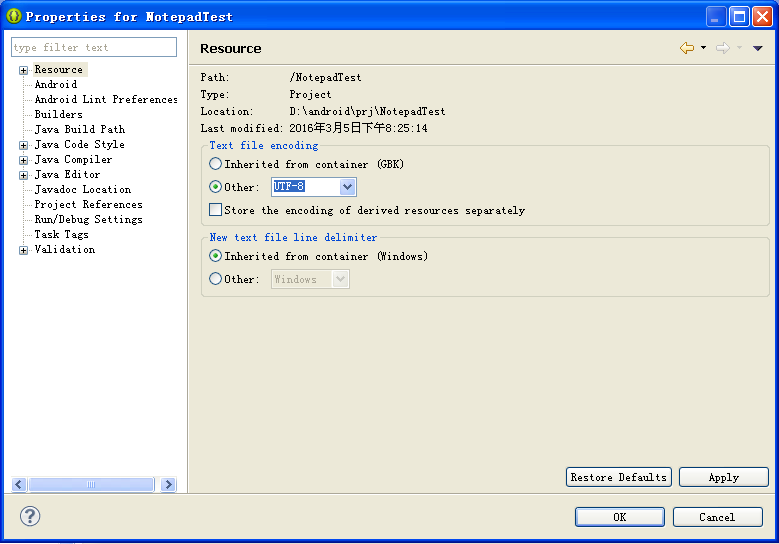Open the UTF-8 encoding dropdown arrow

coord(347,187)
